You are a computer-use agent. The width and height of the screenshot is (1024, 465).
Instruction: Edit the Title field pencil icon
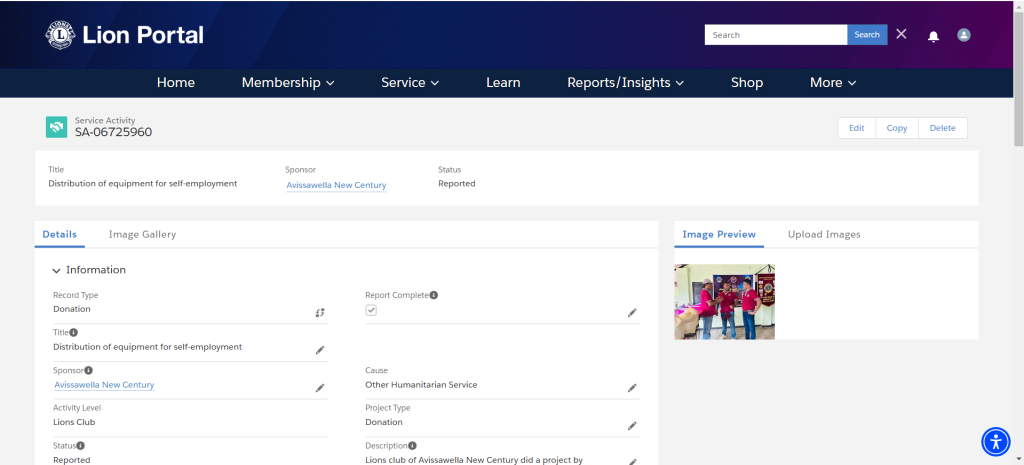(320, 350)
